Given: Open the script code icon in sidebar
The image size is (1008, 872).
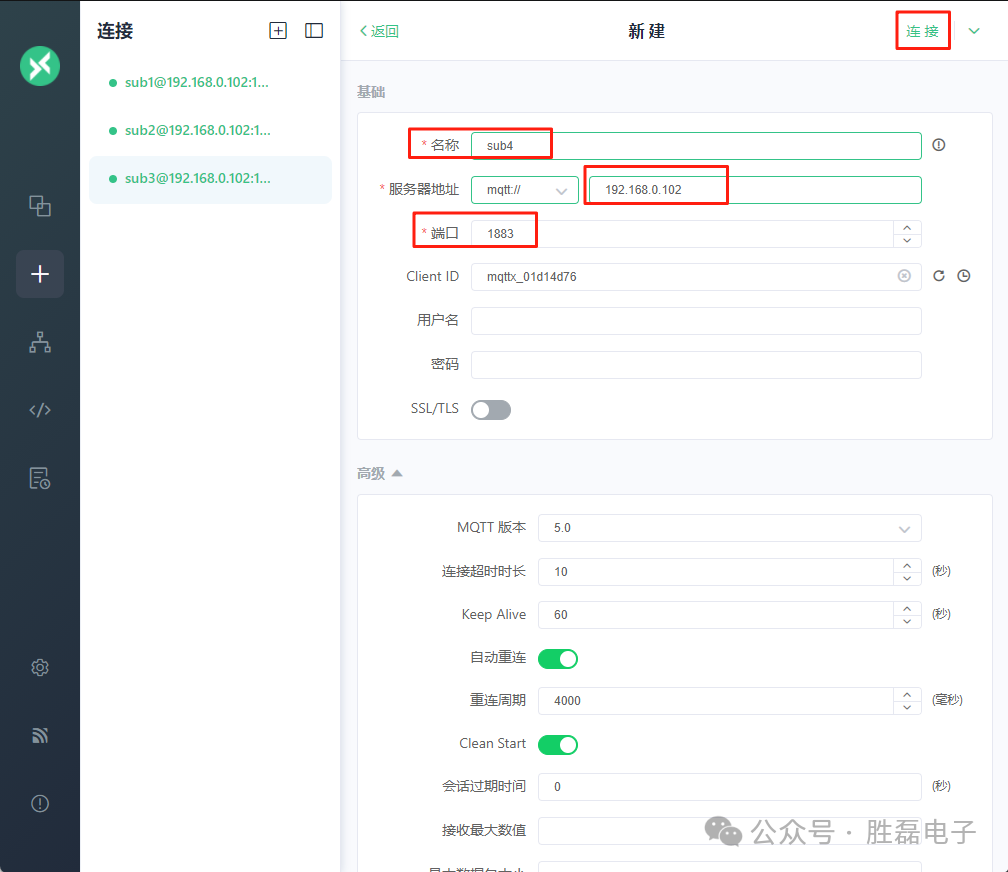Looking at the screenshot, I should coord(40,410).
